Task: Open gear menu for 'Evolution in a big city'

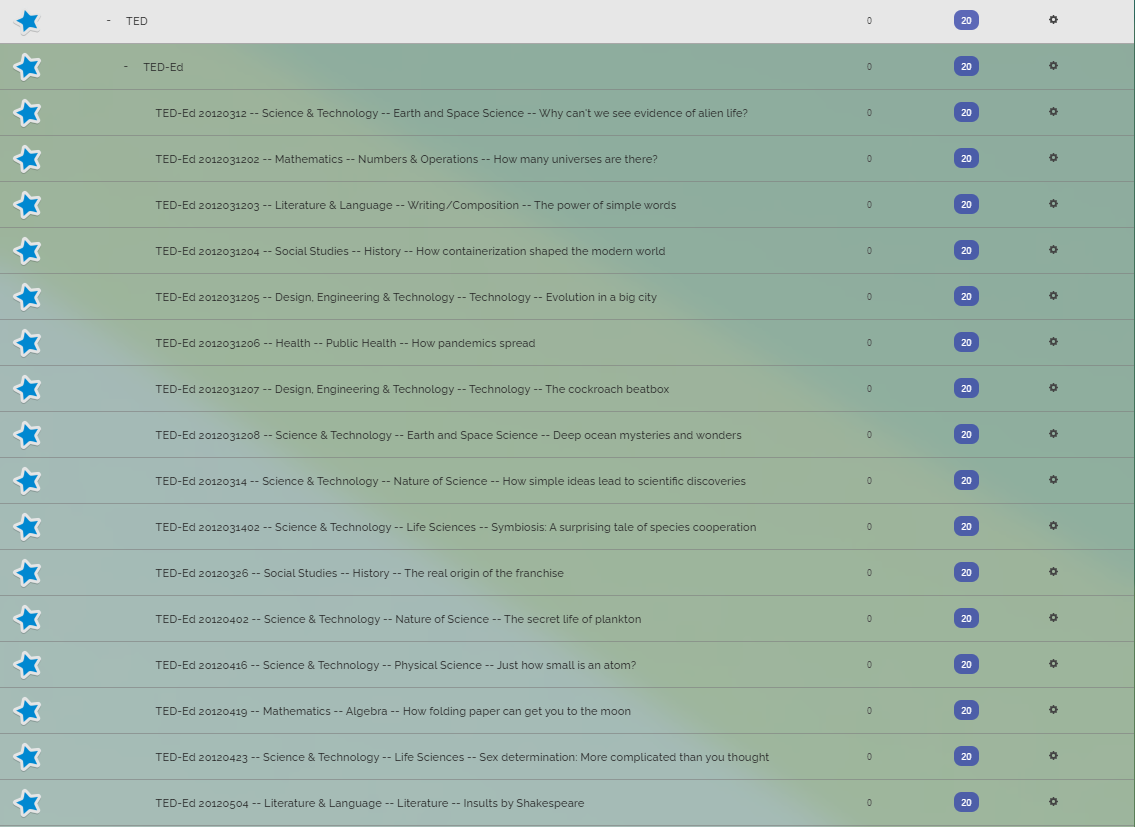Action: pyautogui.click(x=1053, y=295)
